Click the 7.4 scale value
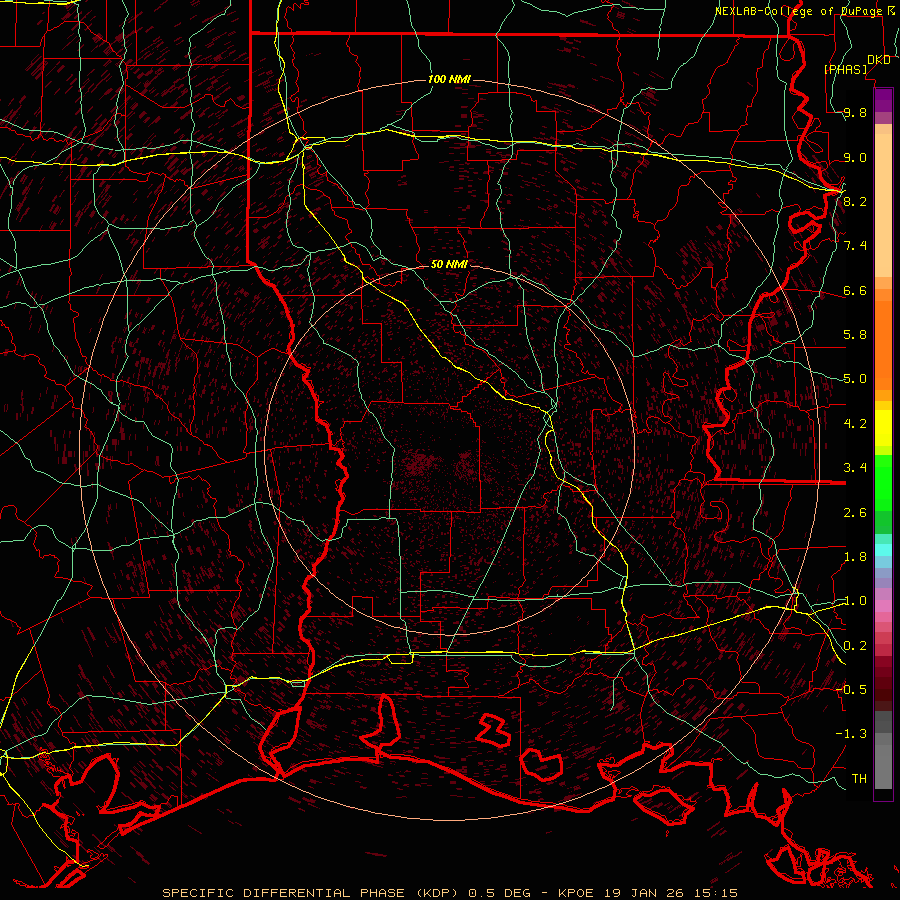The height and width of the screenshot is (900, 900). point(855,246)
